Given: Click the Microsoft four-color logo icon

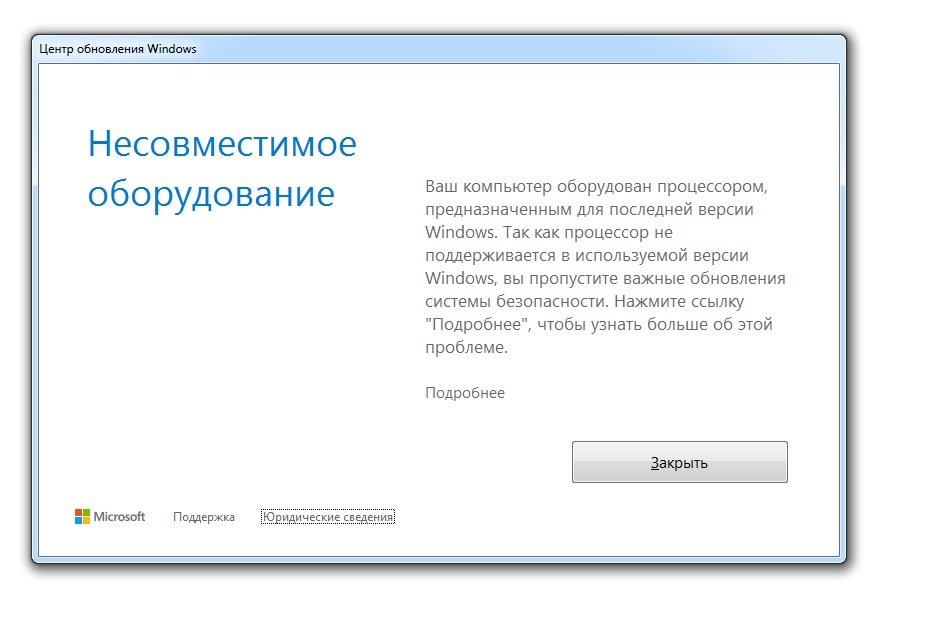Looking at the screenshot, I should click(x=82, y=517).
